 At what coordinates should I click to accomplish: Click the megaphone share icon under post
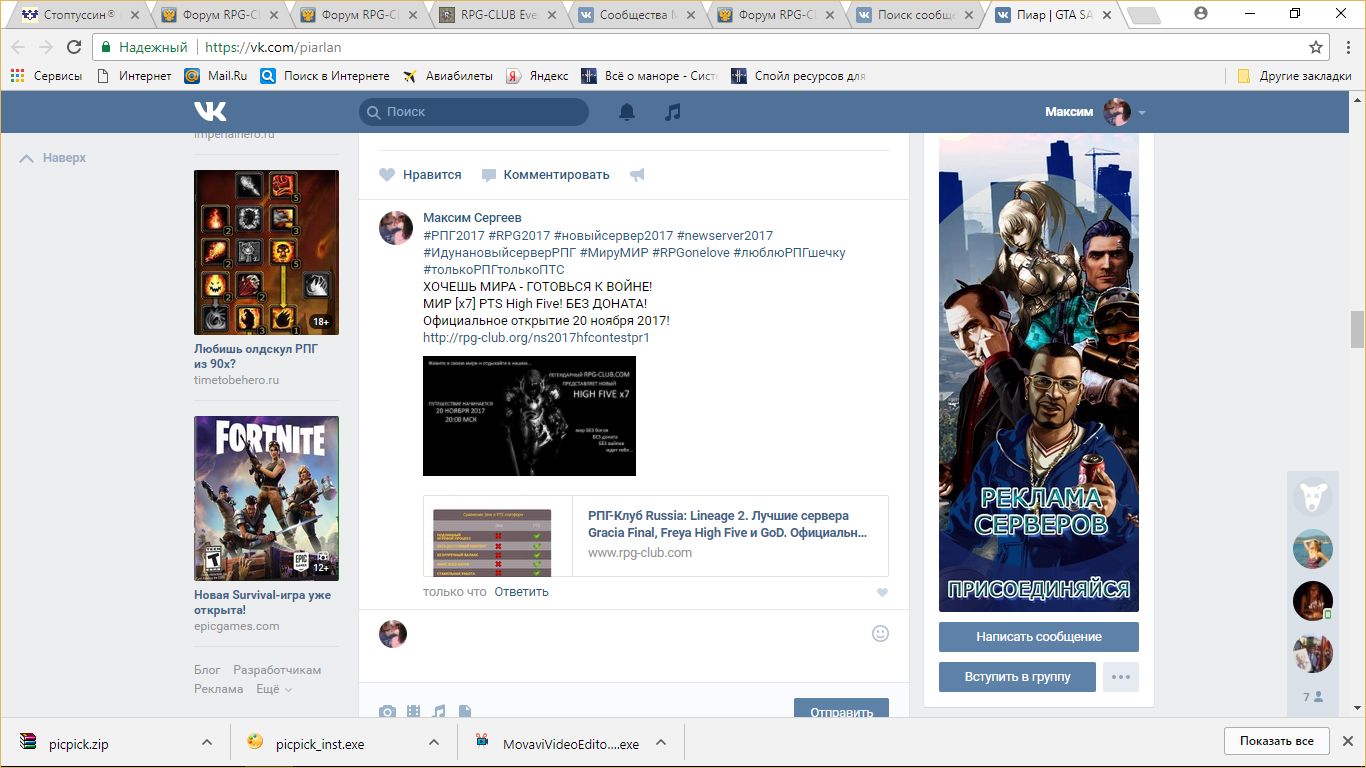click(637, 175)
